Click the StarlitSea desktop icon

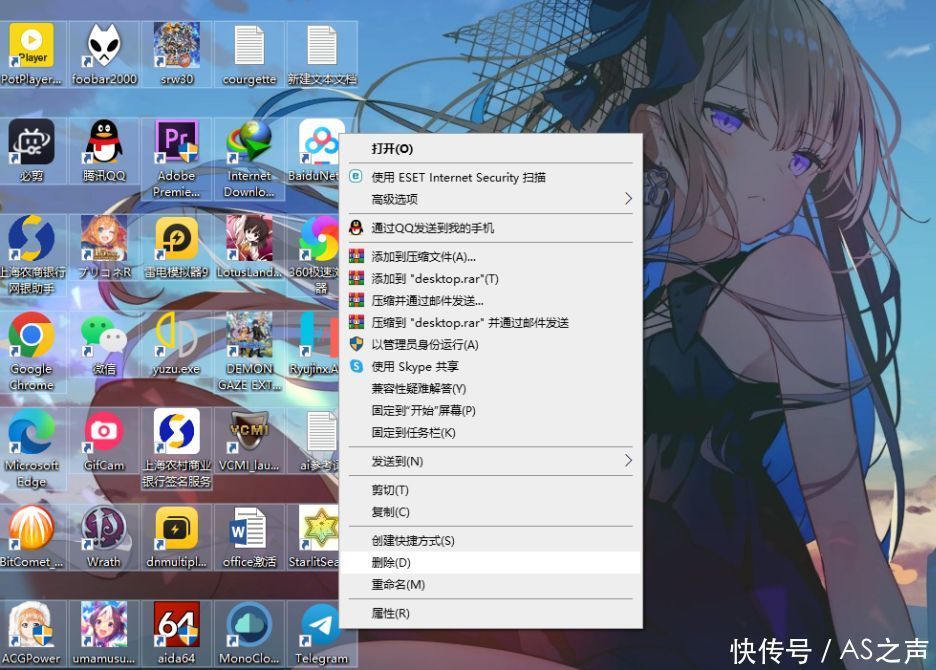(313, 537)
